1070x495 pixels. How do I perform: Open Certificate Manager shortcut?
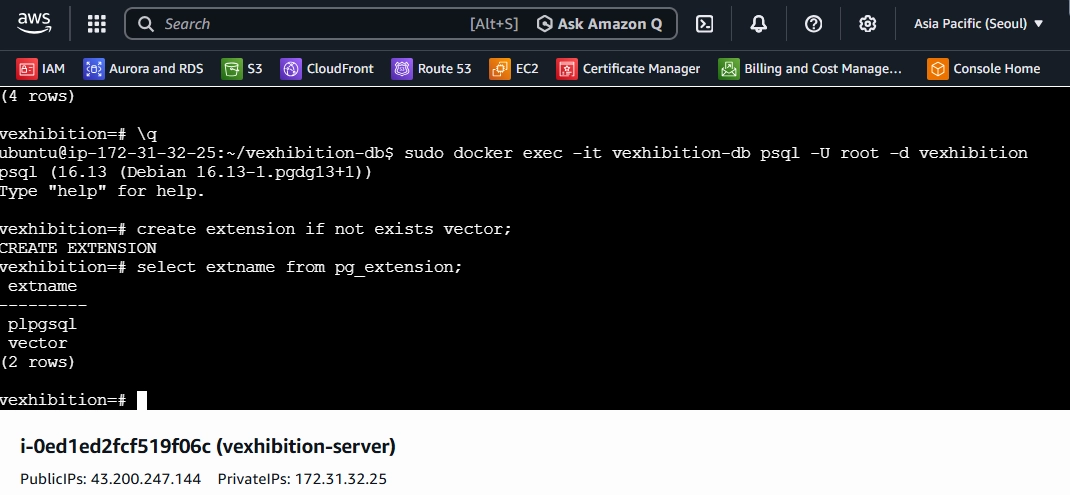click(628, 68)
